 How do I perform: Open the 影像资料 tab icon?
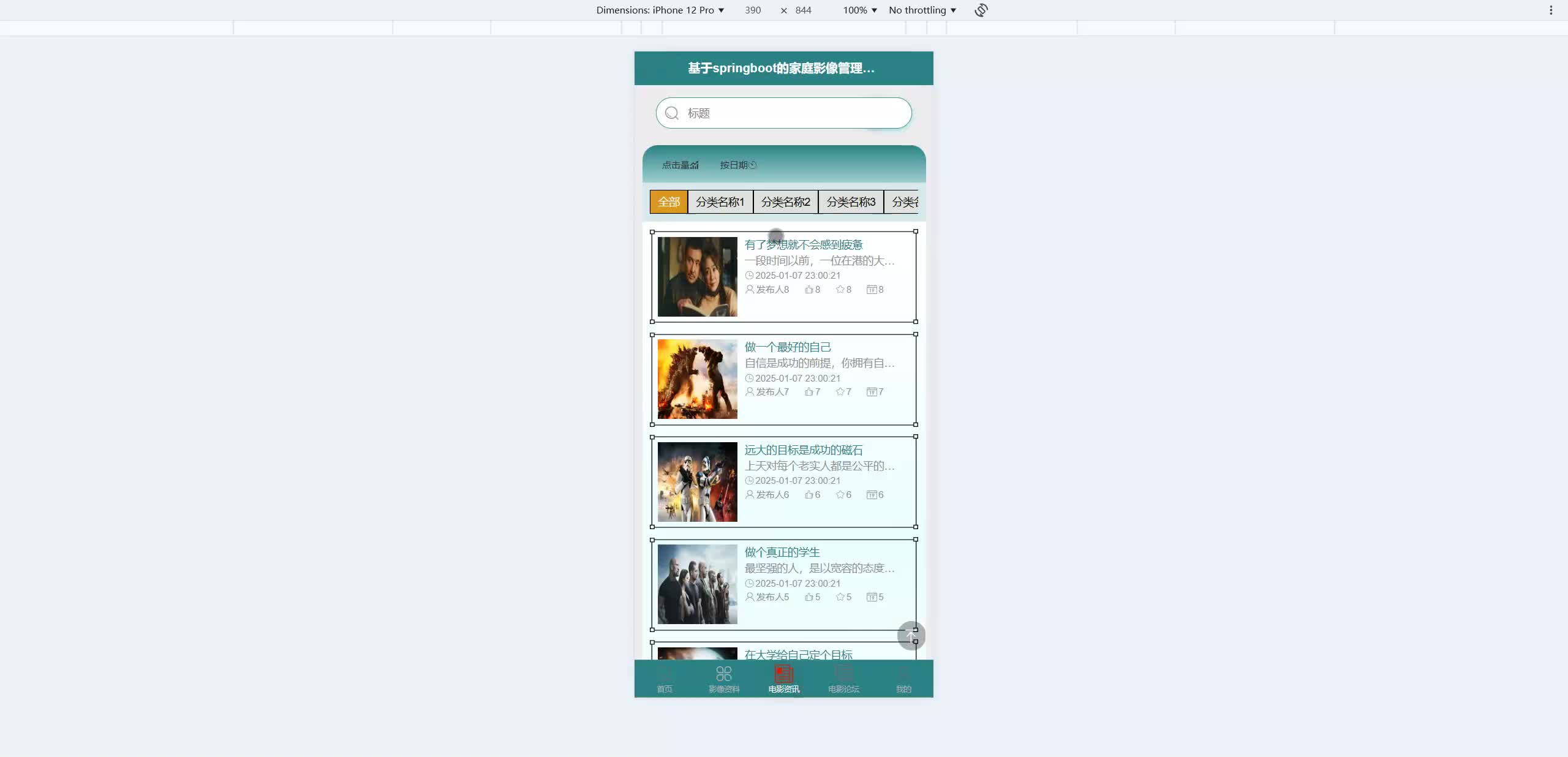point(723,674)
